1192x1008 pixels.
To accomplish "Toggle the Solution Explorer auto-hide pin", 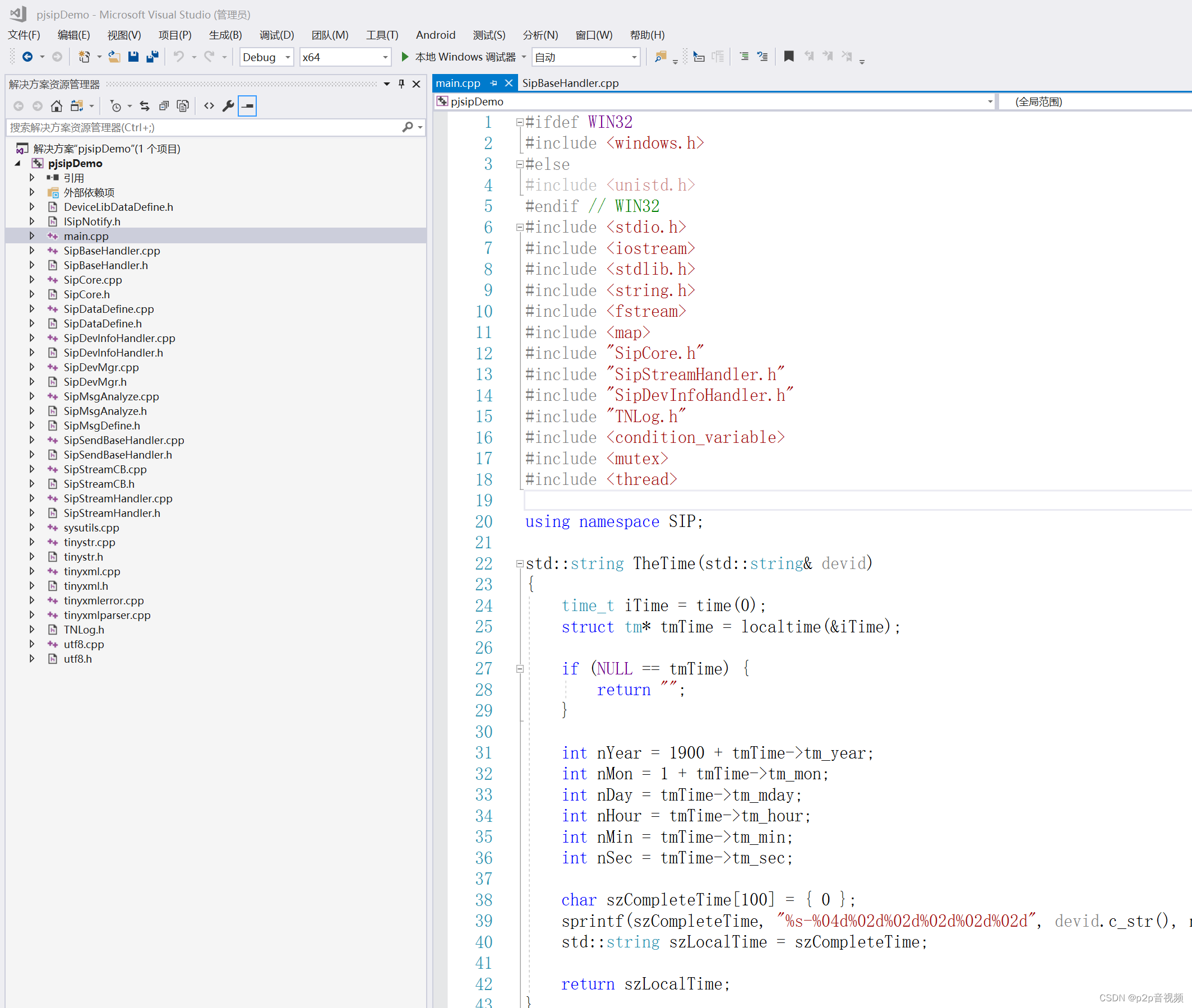I will pyautogui.click(x=401, y=84).
